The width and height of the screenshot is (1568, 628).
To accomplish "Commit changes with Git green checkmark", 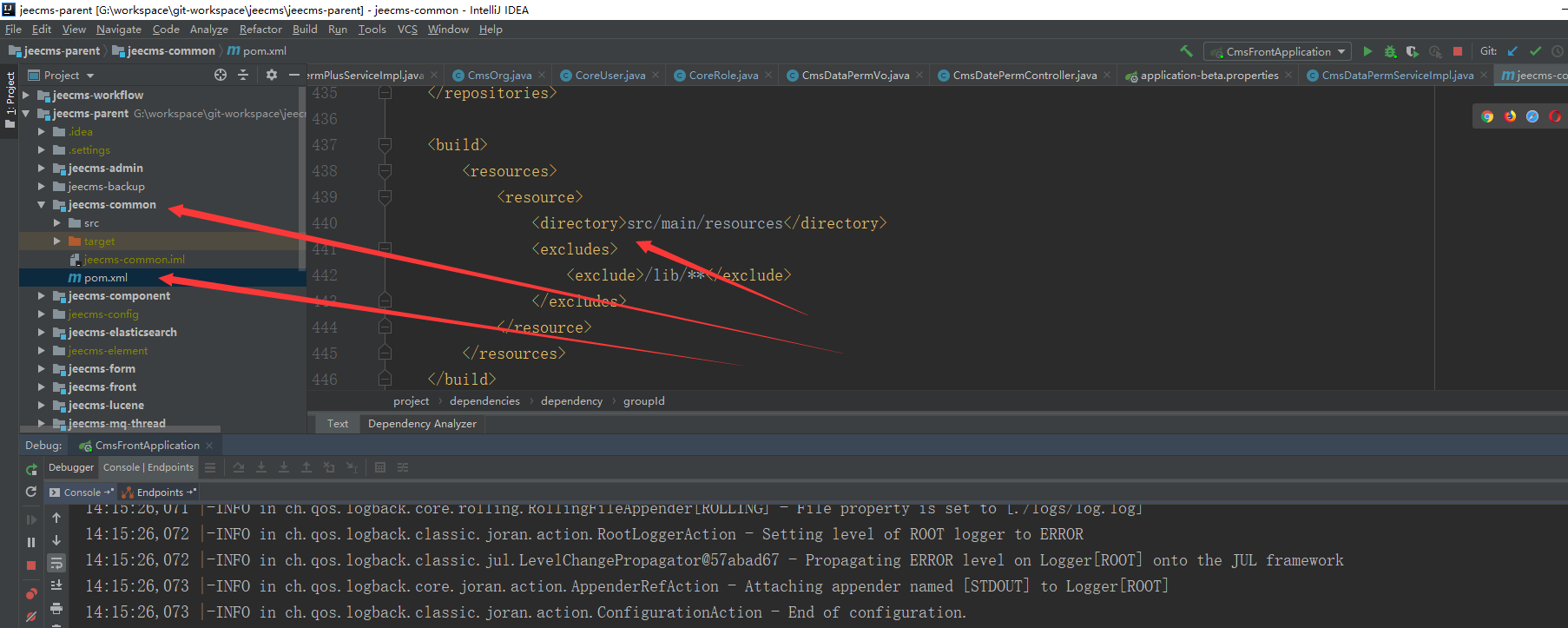I will click(1535, 51).
